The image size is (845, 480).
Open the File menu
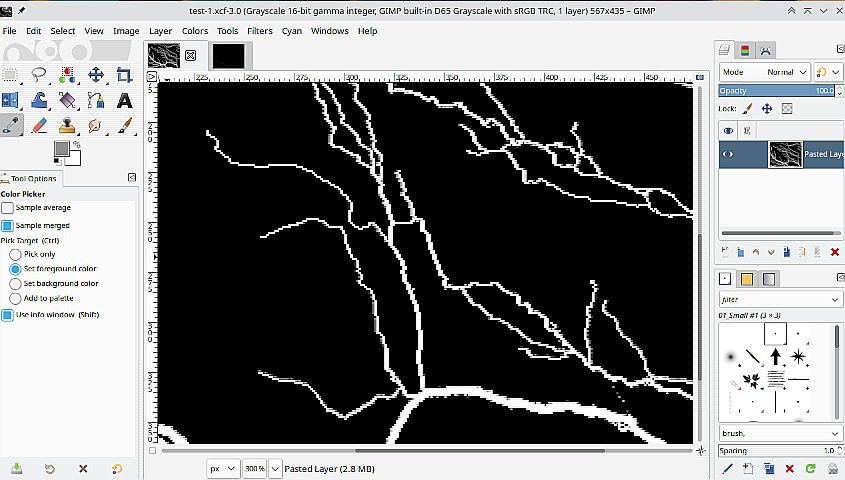(9, 31)
